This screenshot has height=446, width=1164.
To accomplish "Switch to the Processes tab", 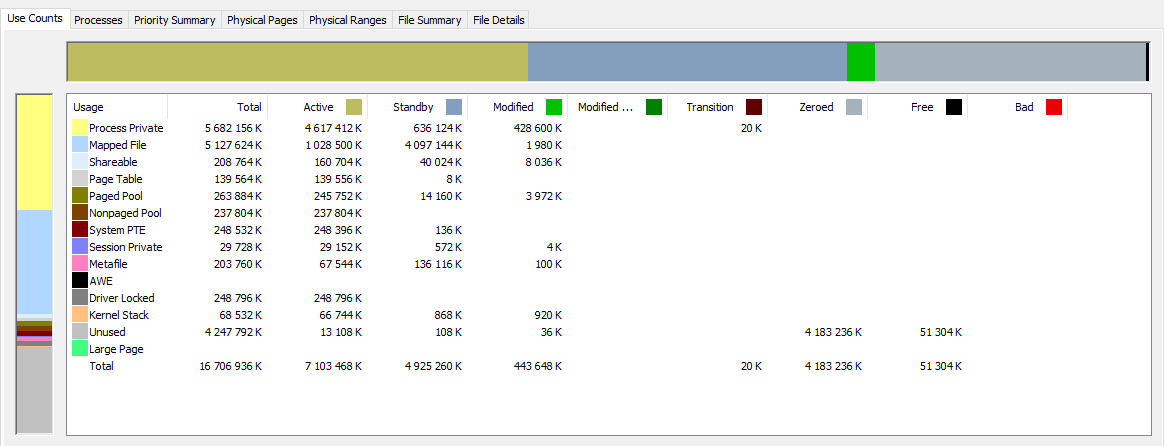I will tap(98, 20).
